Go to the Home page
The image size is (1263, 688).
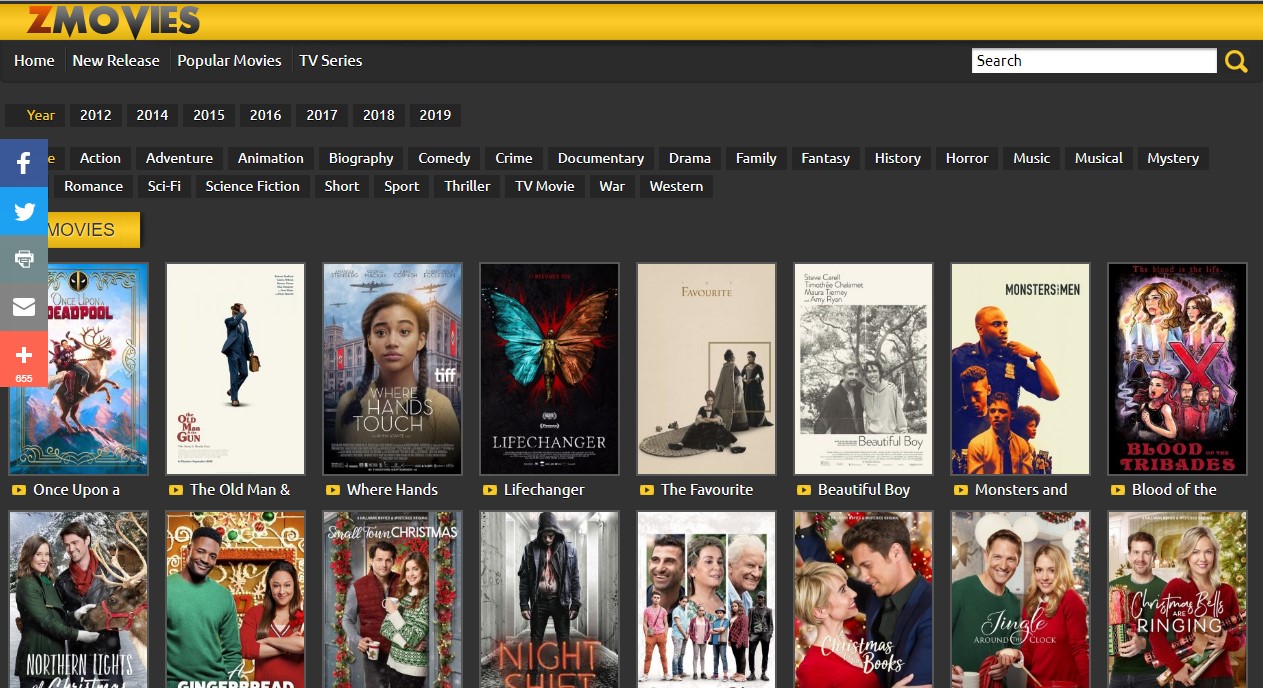tap(34, 60)
